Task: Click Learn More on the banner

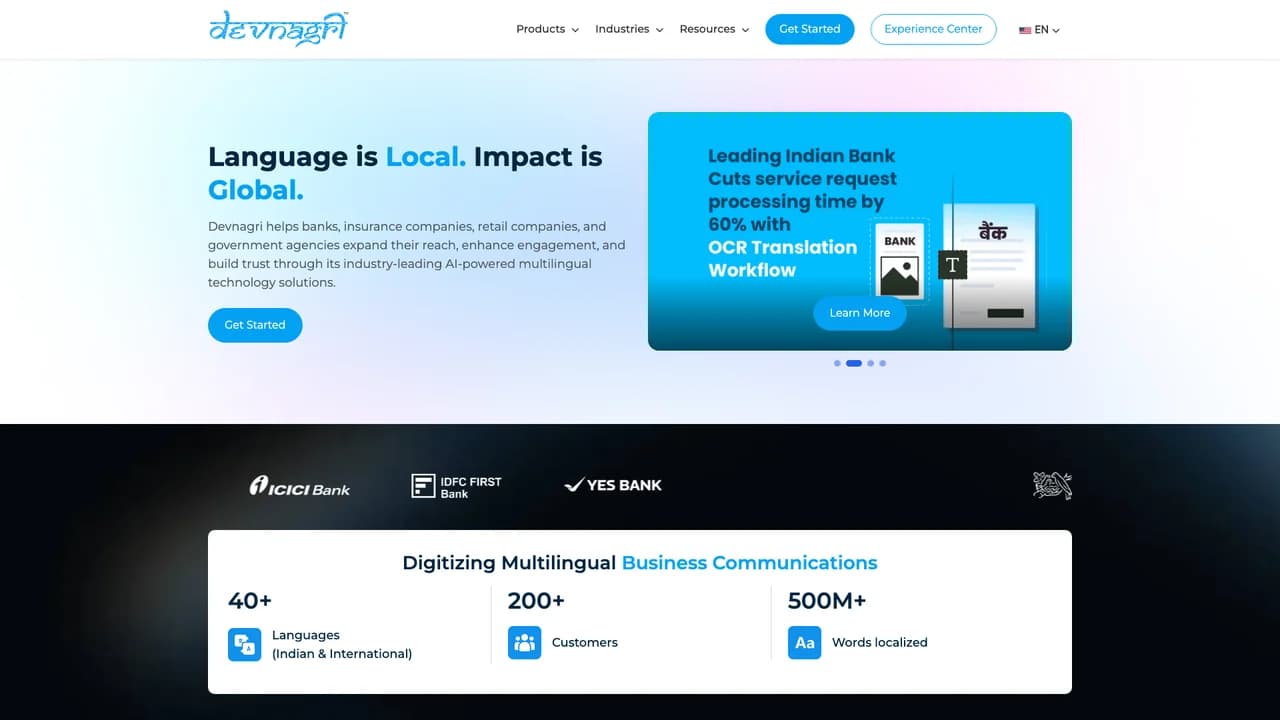Action: tap(860, 313)
